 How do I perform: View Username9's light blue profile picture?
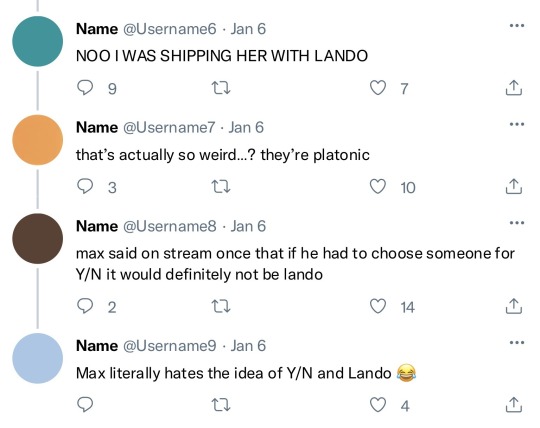38,358
